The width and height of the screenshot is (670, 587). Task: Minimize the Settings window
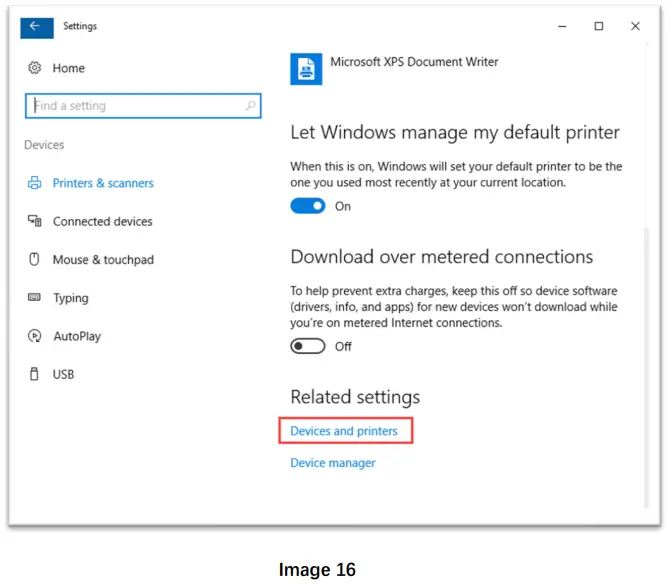point(562,26)
